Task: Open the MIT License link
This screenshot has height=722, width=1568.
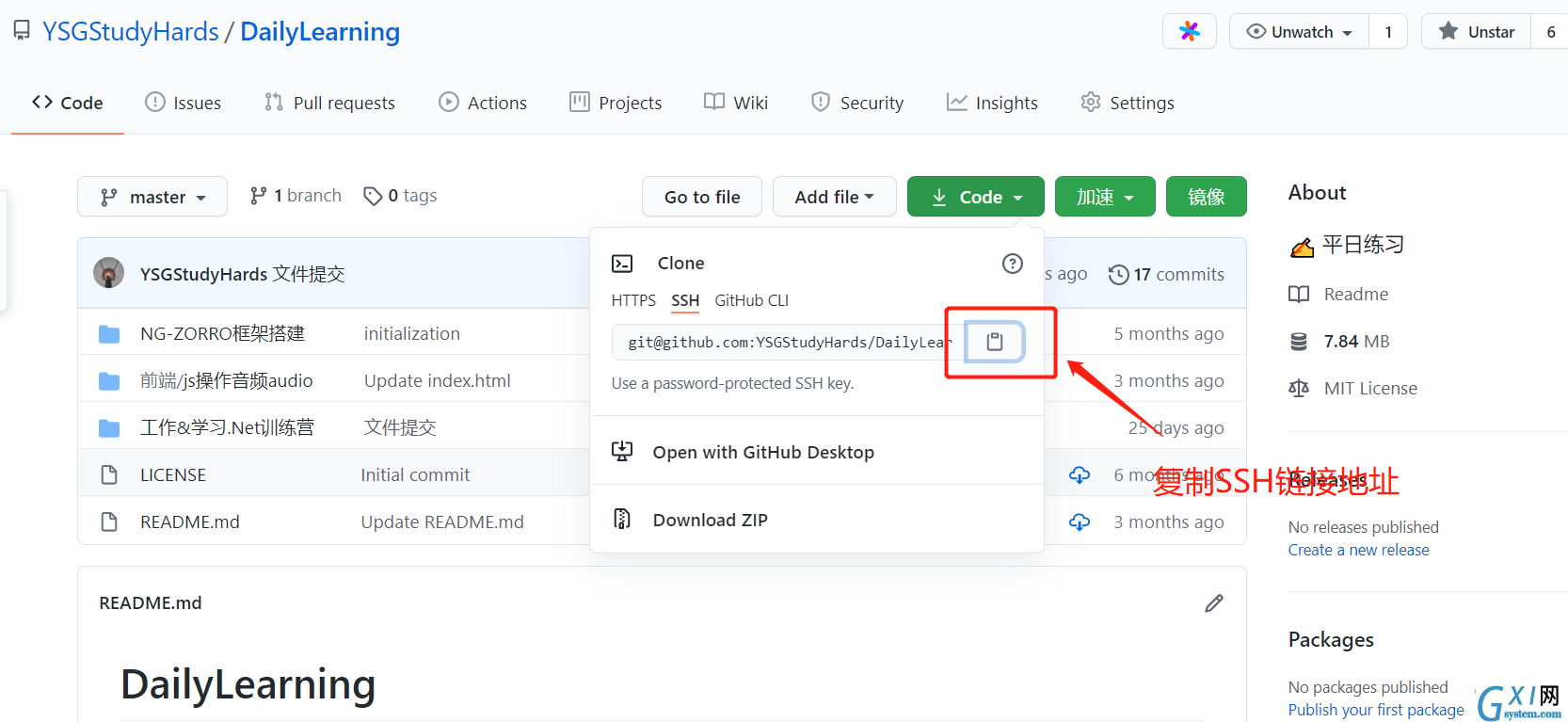Action: click(1370, 388)
